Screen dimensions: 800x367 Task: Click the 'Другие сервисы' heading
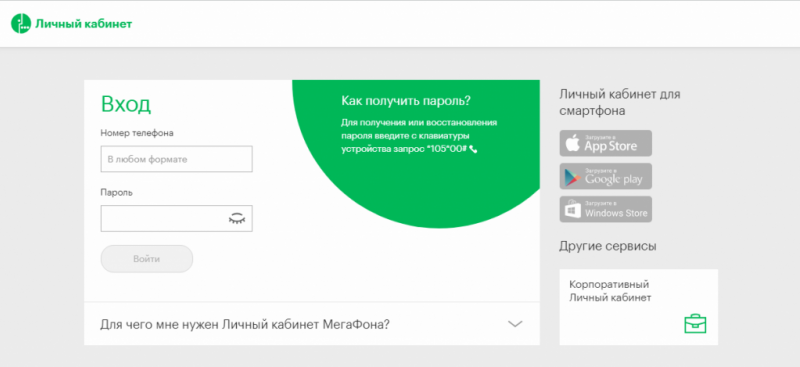(x=608, y=247)
